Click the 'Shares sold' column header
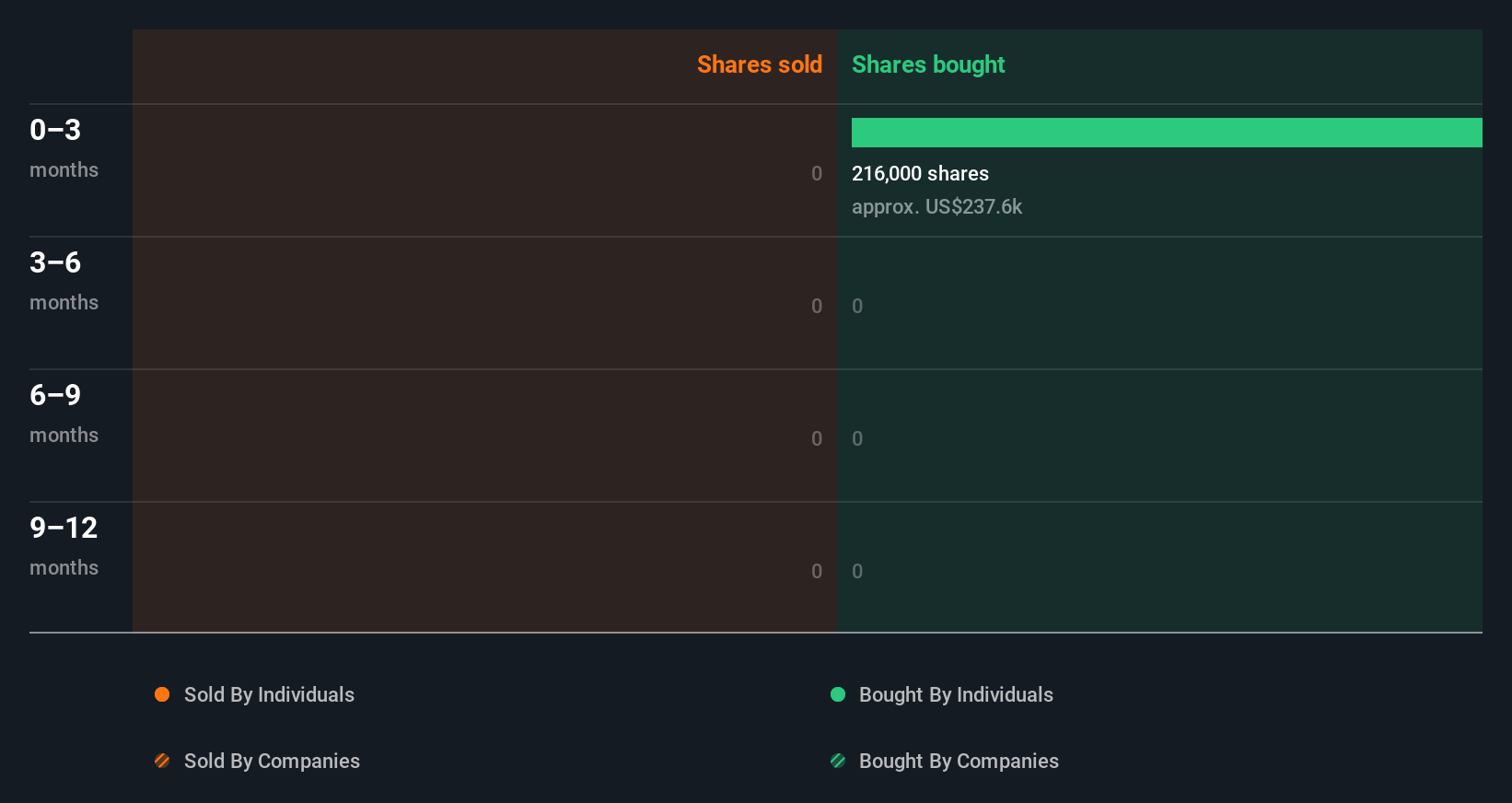Screen dimensions: 1512x803 pyautogui.click(x=759, y=64)
